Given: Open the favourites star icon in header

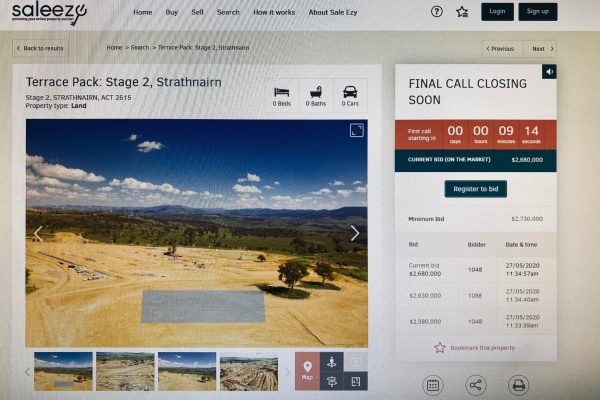Looking at the screenshot, I should (462, 12).
